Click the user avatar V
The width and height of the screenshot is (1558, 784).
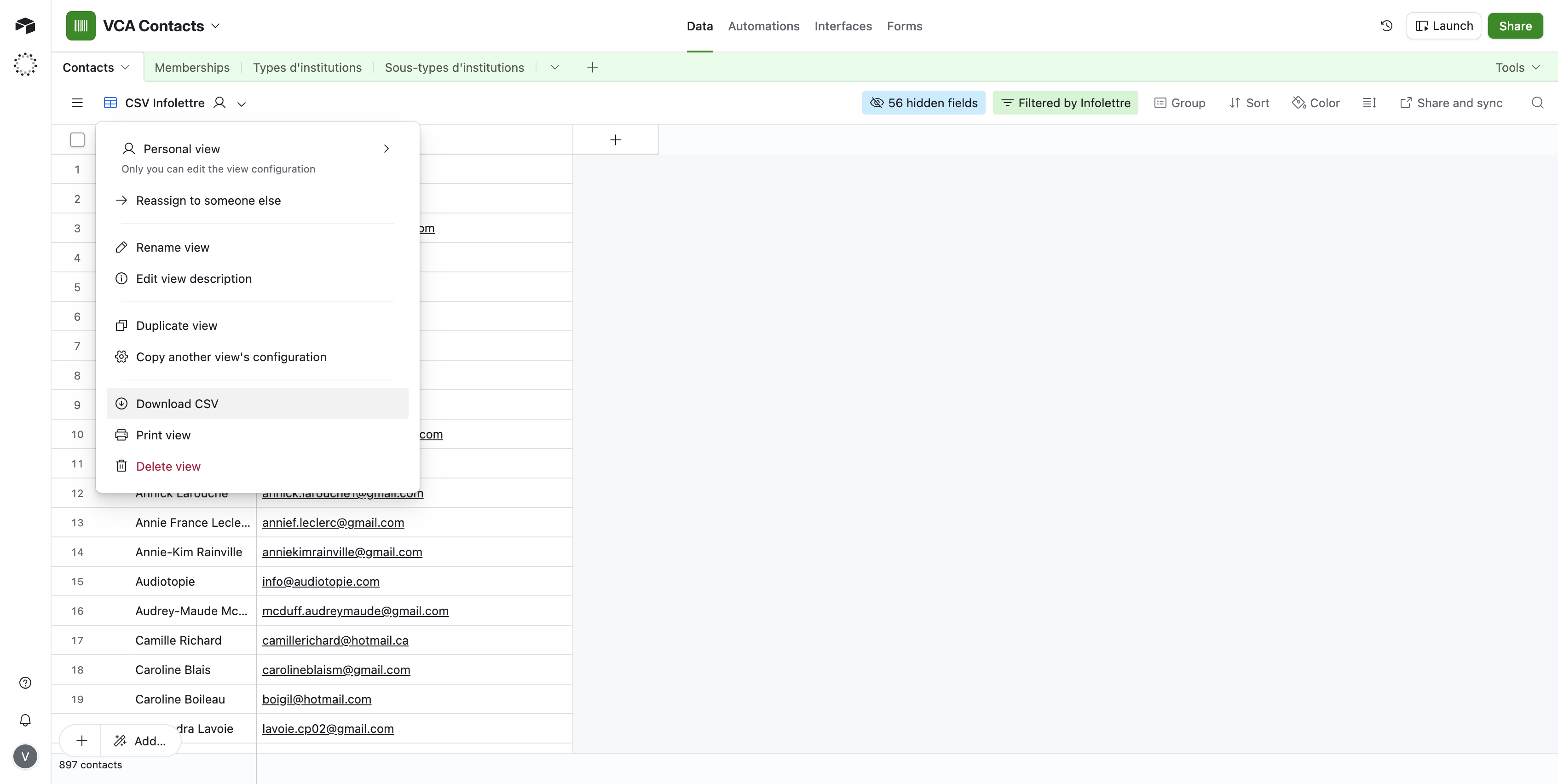pos(25,757)
